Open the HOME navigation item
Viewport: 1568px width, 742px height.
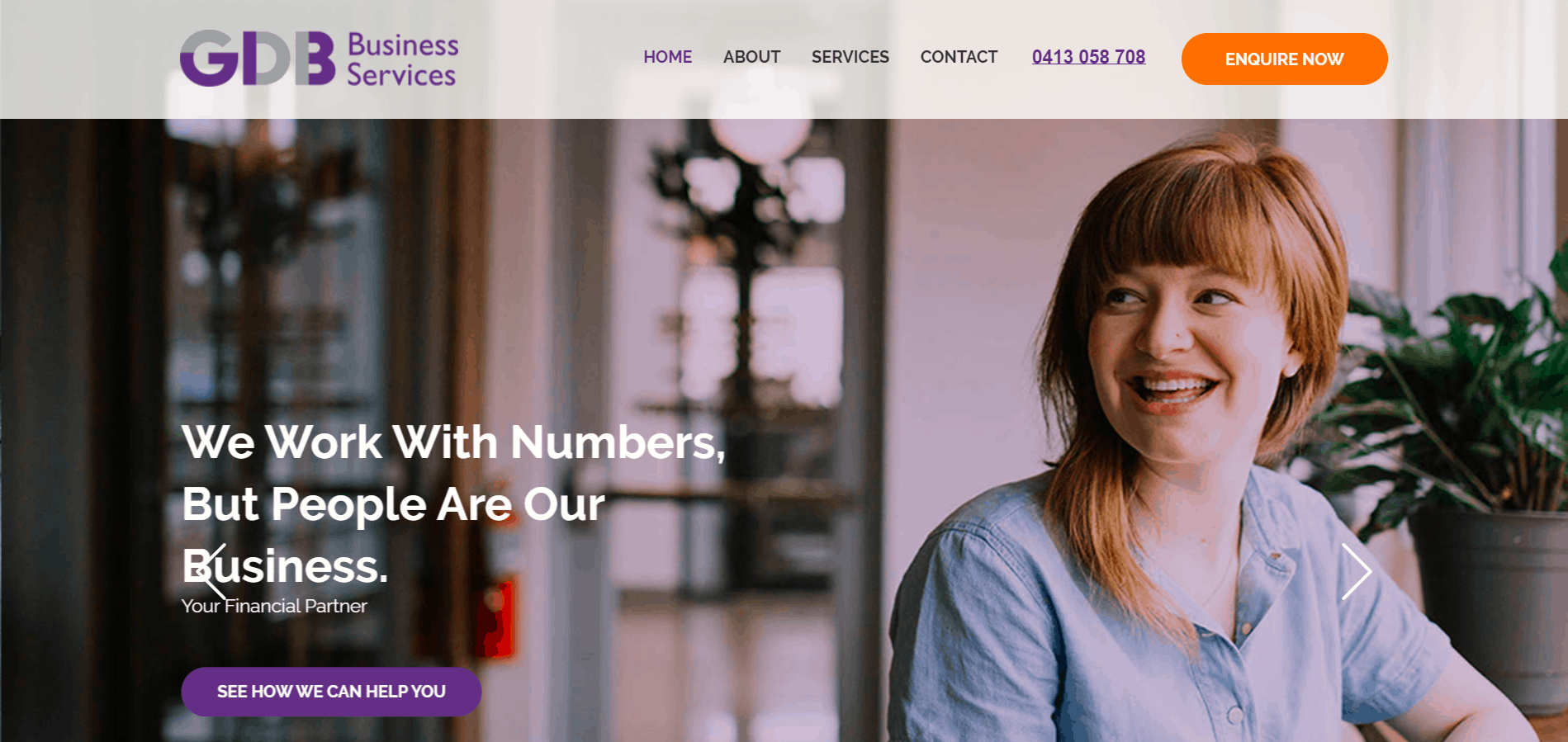pos(667,57)
